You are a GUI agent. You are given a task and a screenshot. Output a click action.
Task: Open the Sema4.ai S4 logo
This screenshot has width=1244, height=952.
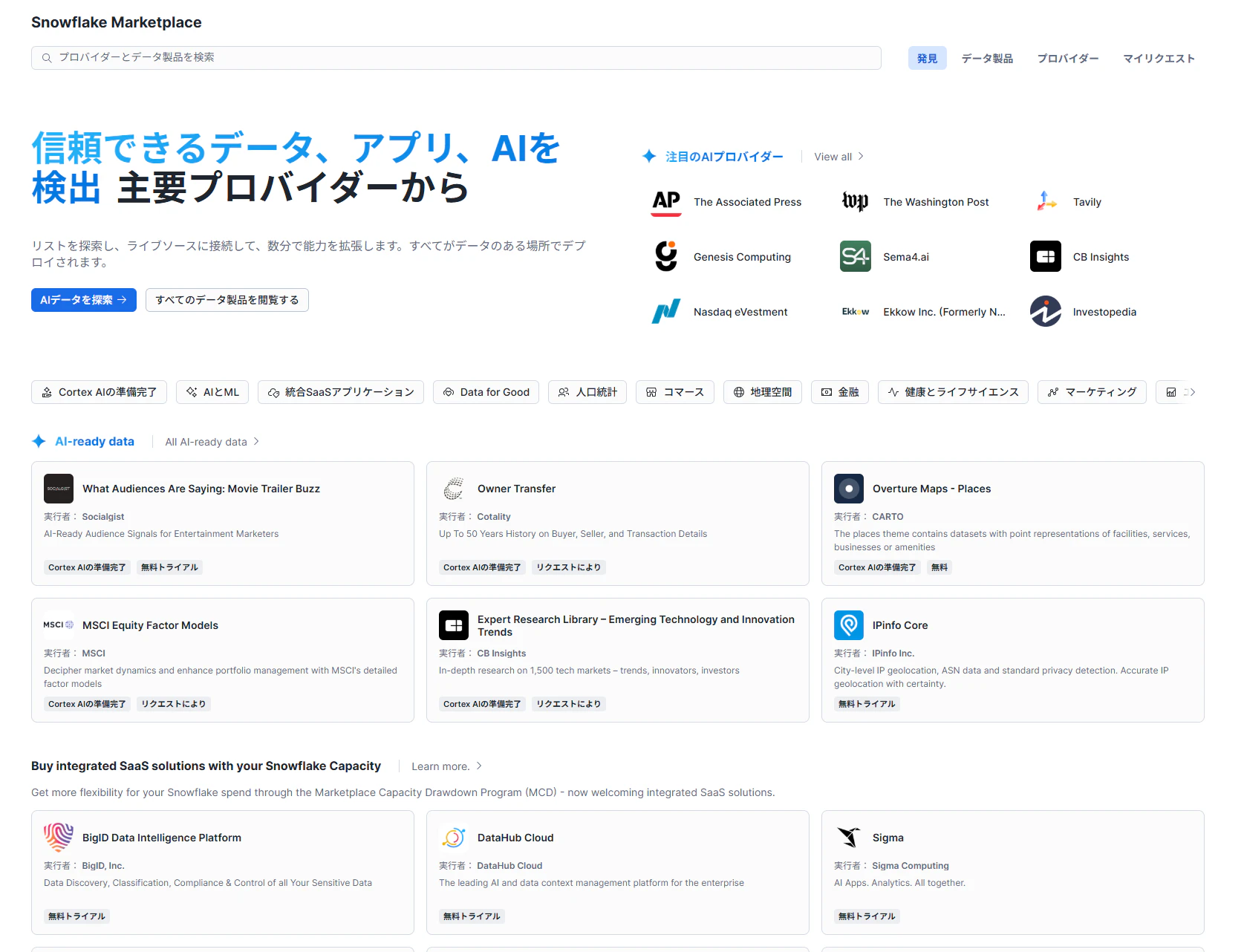coord(856,257)
